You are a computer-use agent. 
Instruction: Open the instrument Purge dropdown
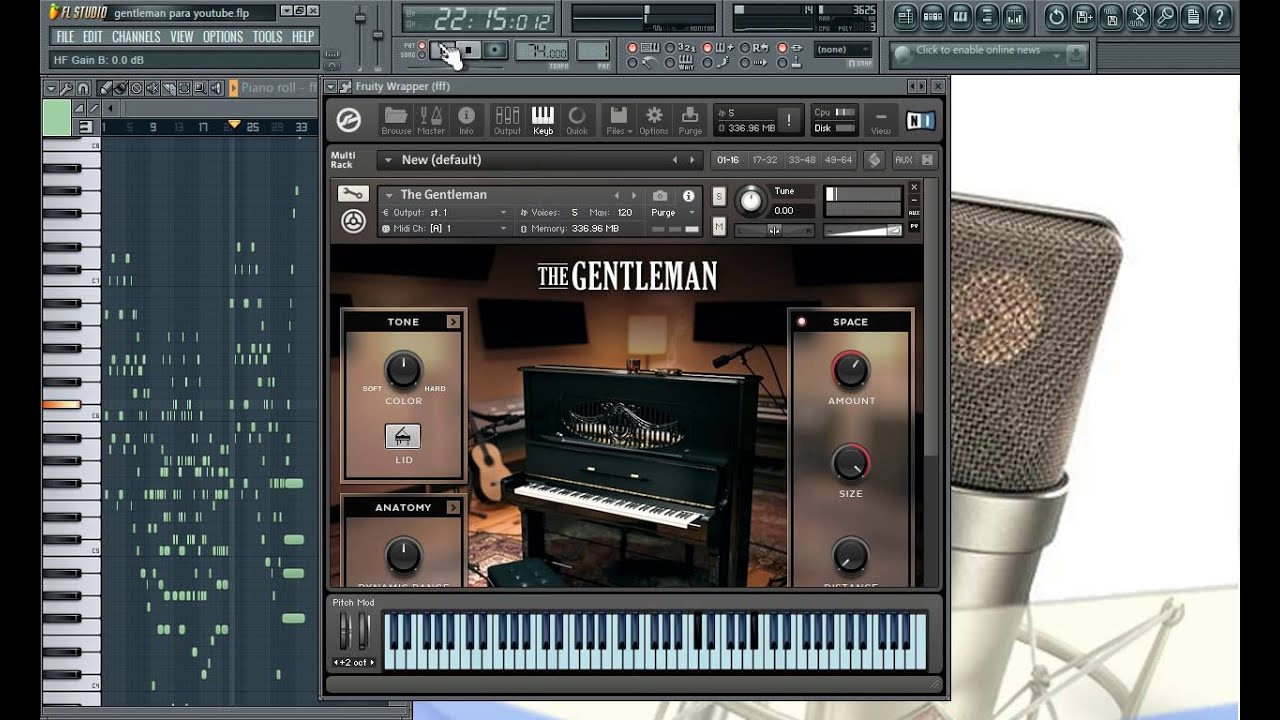[x=673, y=213]
